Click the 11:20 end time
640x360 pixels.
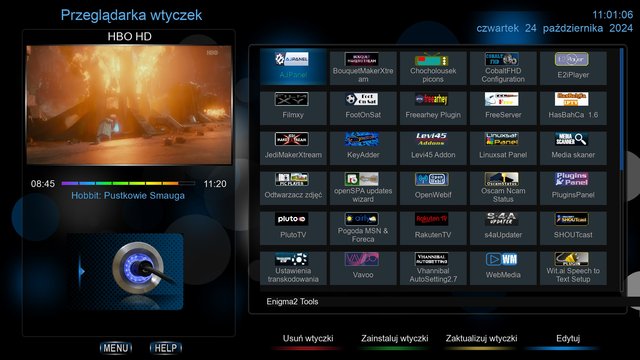(215, 184)
